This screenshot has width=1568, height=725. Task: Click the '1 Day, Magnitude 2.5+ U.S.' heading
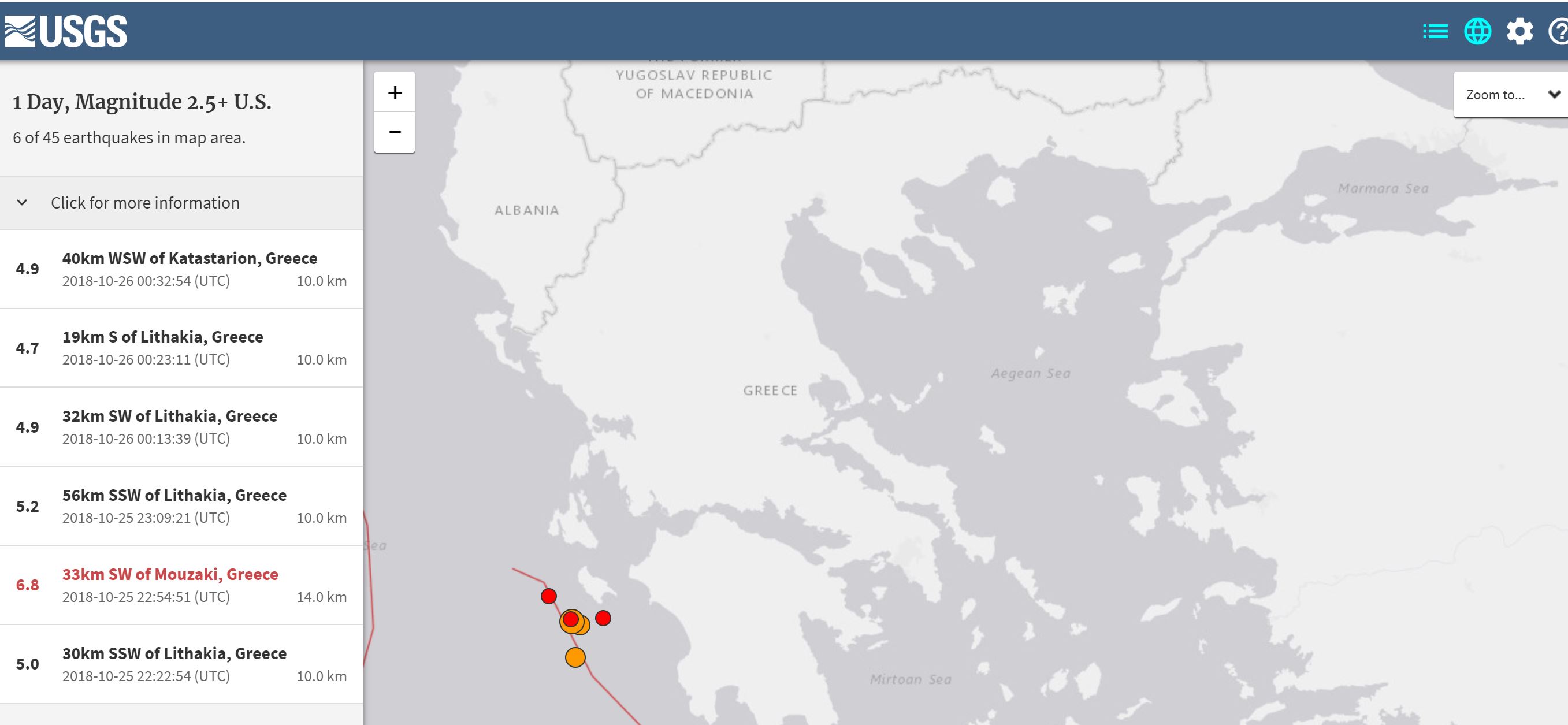142,102
